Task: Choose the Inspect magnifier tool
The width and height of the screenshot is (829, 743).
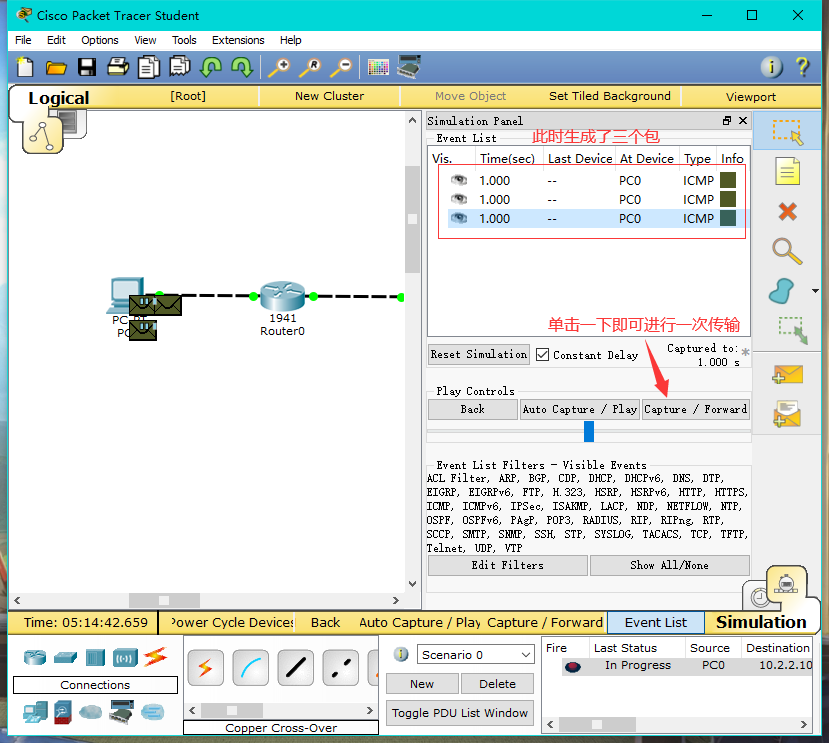Action: click(787, 251)
